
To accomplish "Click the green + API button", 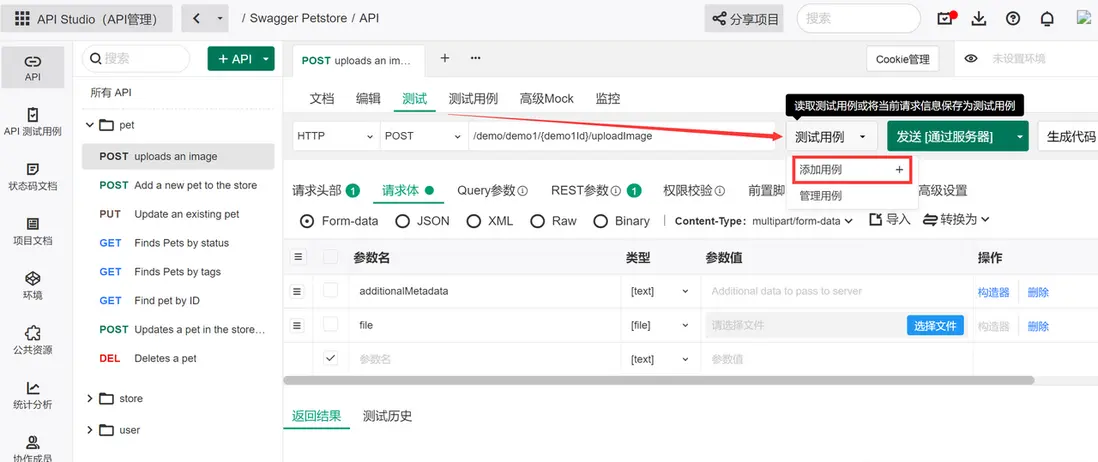I will (x=233, y=59).
